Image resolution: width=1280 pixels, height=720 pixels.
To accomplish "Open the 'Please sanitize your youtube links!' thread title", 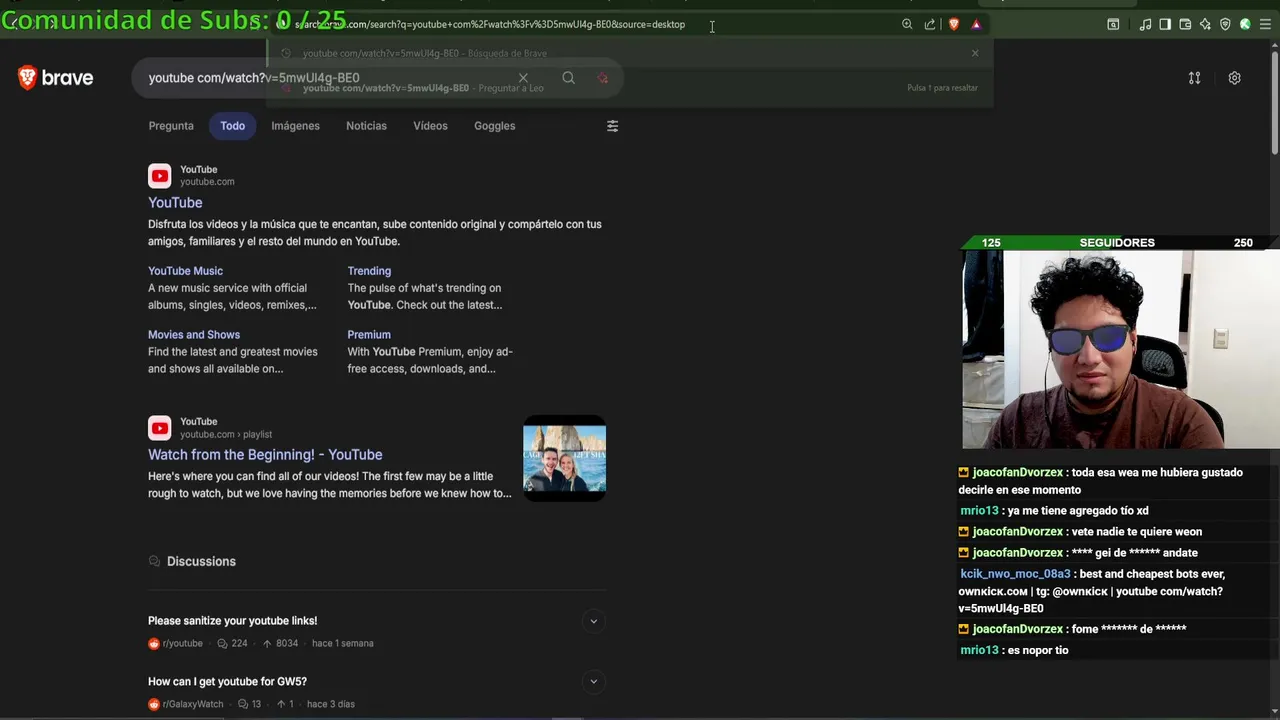I will click(232, 621).
